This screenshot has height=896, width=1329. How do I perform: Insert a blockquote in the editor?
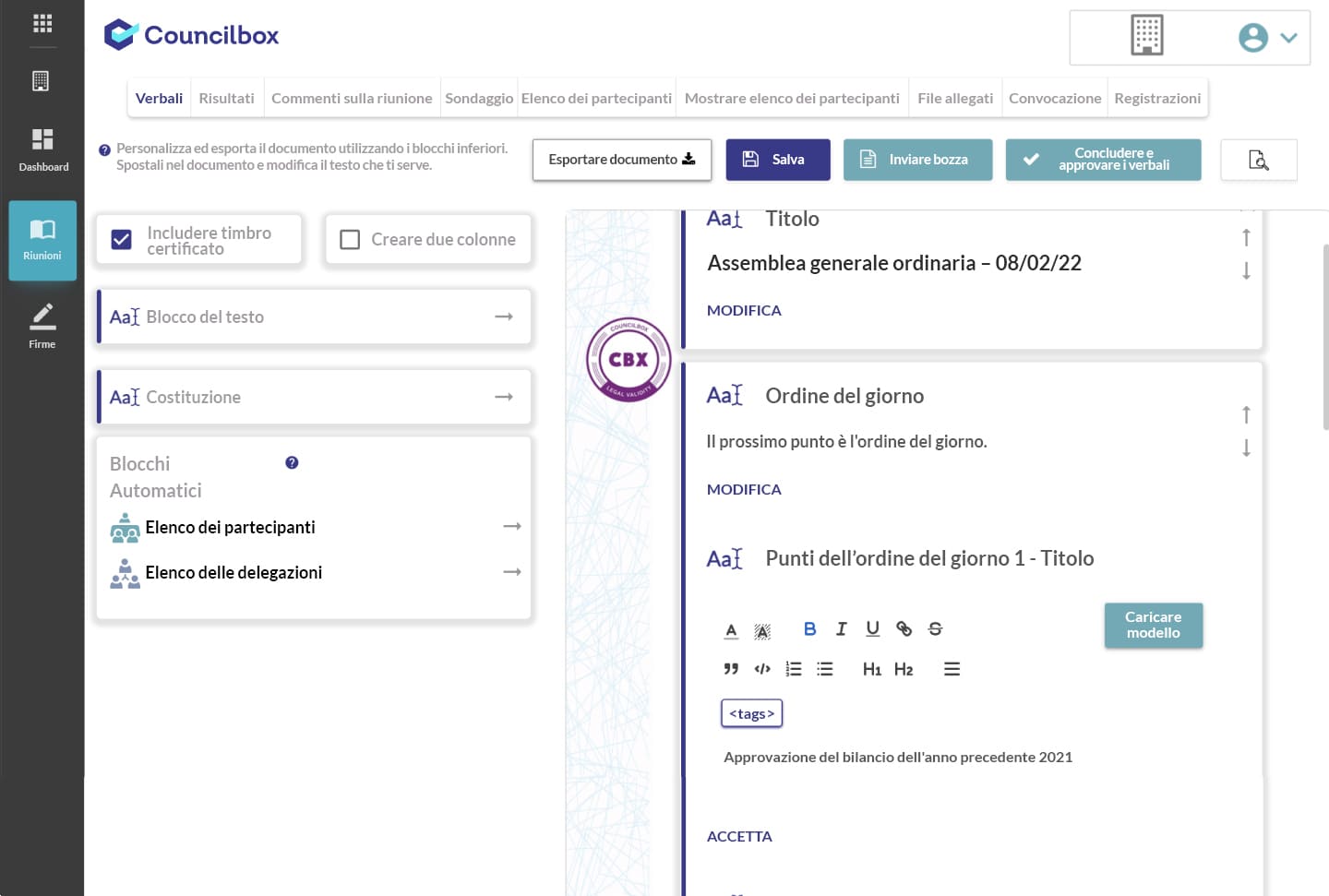731,669
